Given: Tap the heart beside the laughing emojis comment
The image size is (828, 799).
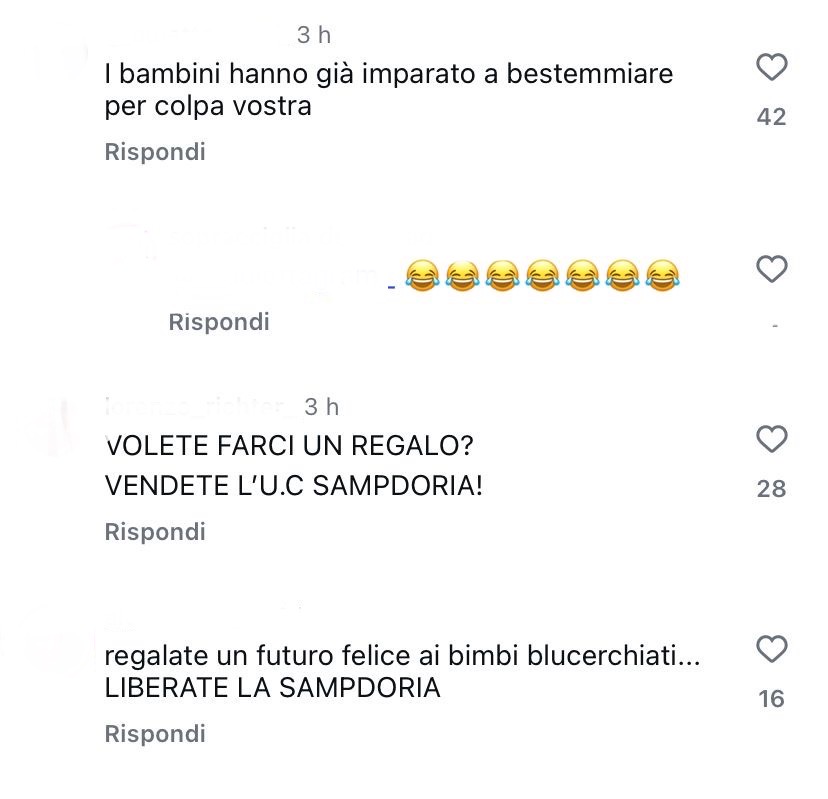Looking at the screenshot, I should point(771,270).
